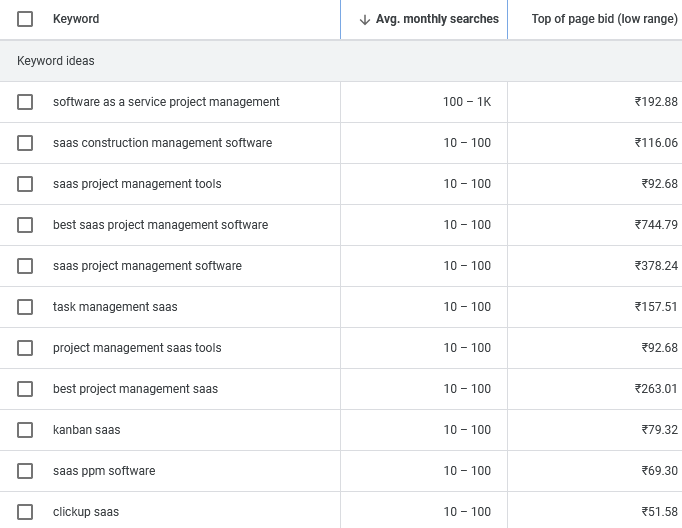682x528 pixels.
Task: Click the ₹51.58 bid for clickup saas
Action: (x=659, y=512)
